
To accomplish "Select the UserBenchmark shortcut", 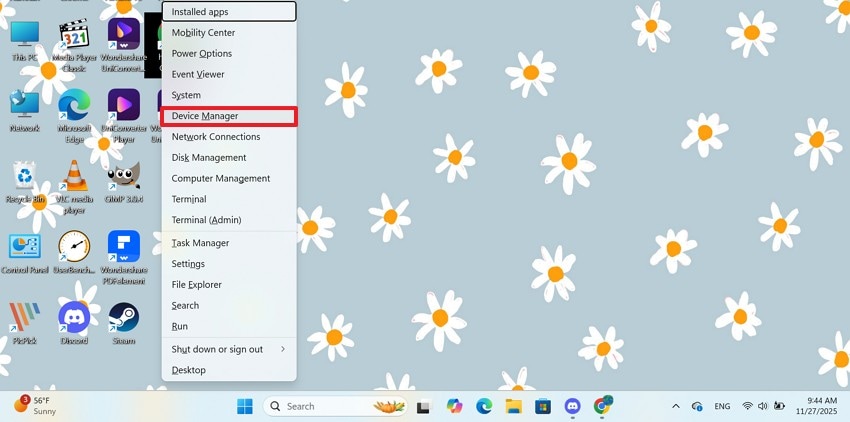I will [x=74, y=253].
